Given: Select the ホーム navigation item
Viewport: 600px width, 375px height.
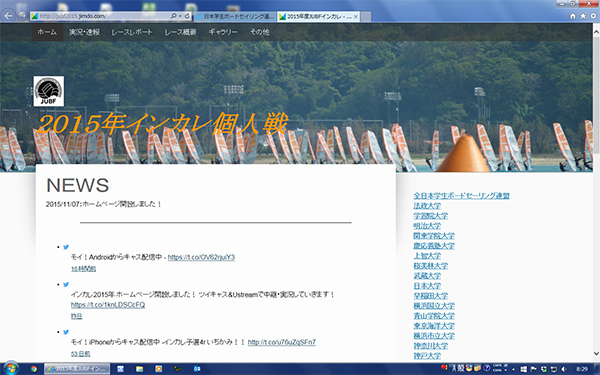Looking at the screenshot, I should [47, 32].
